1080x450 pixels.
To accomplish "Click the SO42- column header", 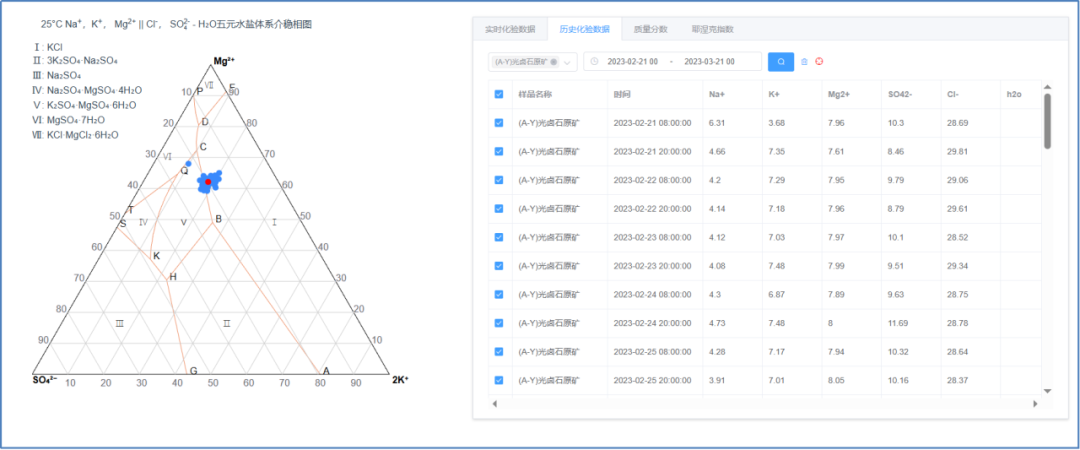I will [x=900, y=94].
